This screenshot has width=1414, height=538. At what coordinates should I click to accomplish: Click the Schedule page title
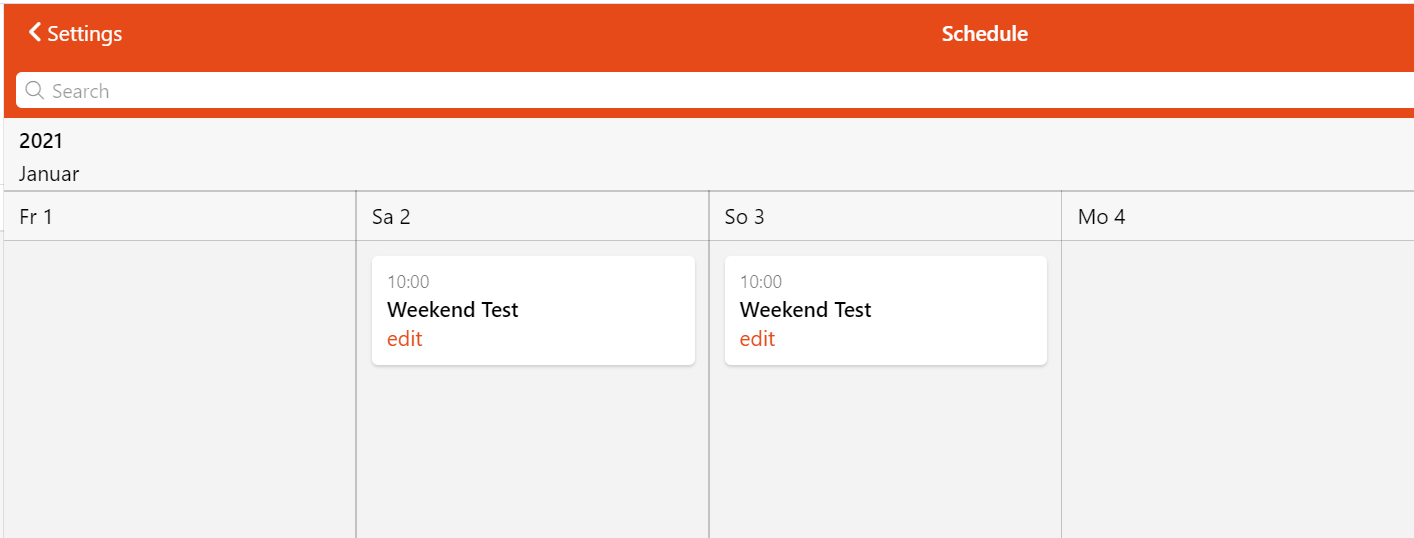(x=985, y=34)
